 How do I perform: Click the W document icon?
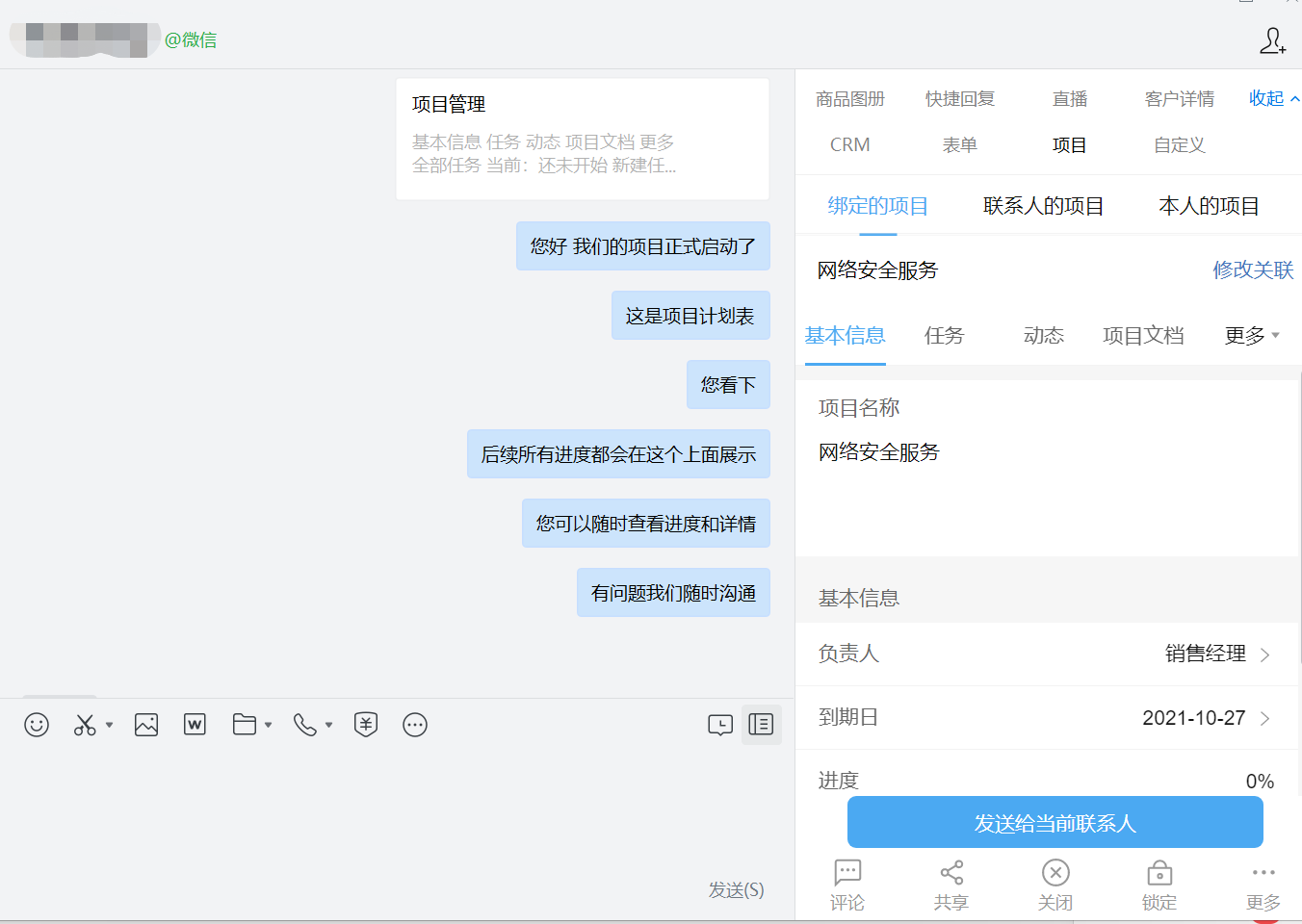195,725
